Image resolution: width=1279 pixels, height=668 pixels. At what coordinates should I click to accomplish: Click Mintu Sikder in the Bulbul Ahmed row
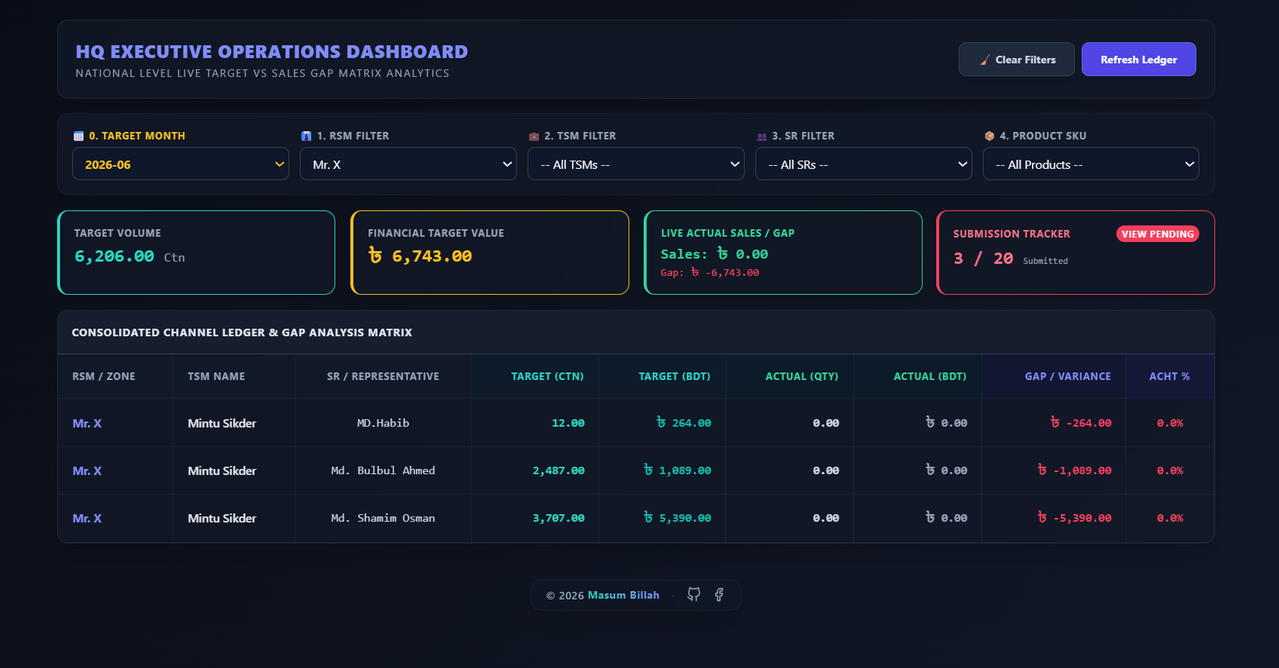tap(222, 470)
